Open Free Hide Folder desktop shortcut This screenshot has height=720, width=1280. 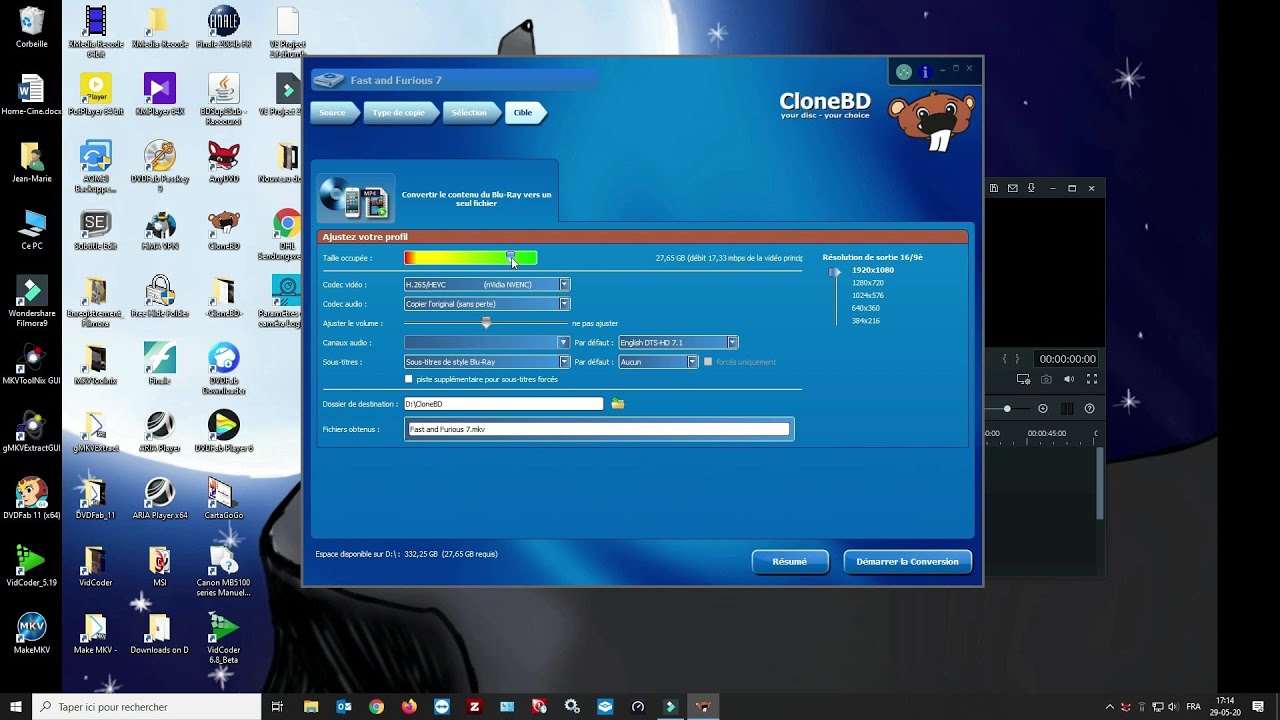click(159, 297)
